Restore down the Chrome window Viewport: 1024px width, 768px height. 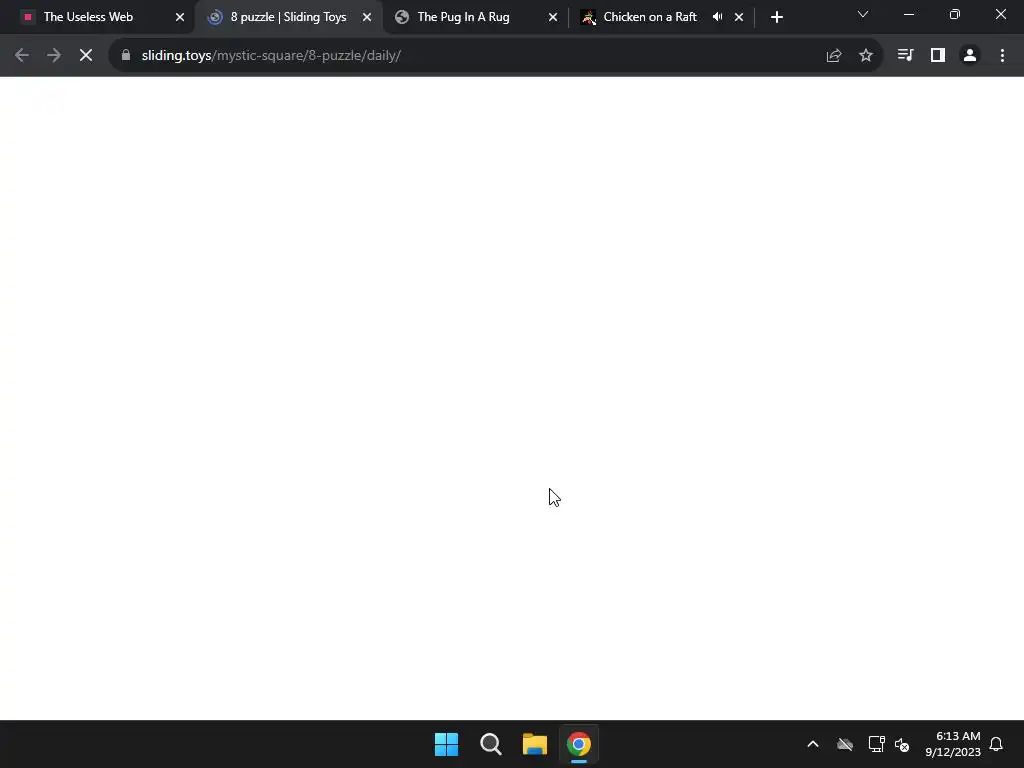pyautogui.click(x=955, y=14)
